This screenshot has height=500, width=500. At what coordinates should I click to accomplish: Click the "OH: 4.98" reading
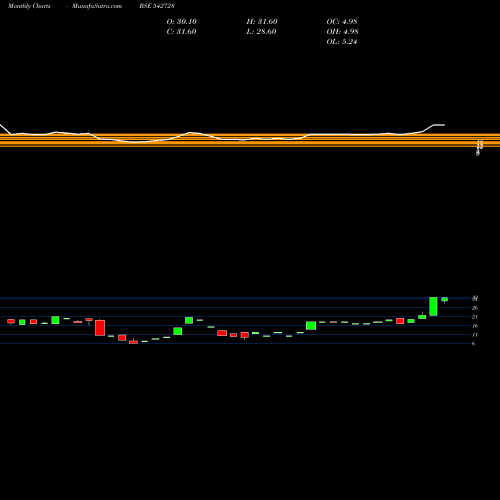342,31
